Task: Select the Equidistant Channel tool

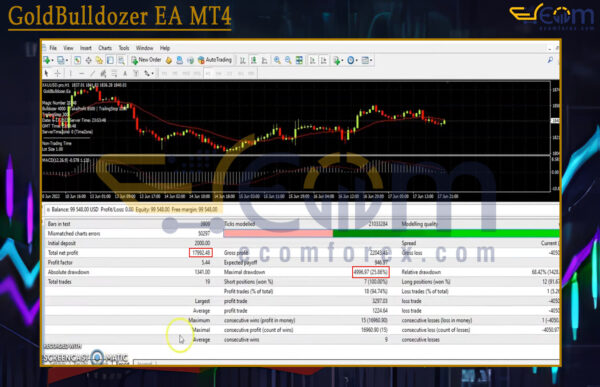Action: point(103,73)
